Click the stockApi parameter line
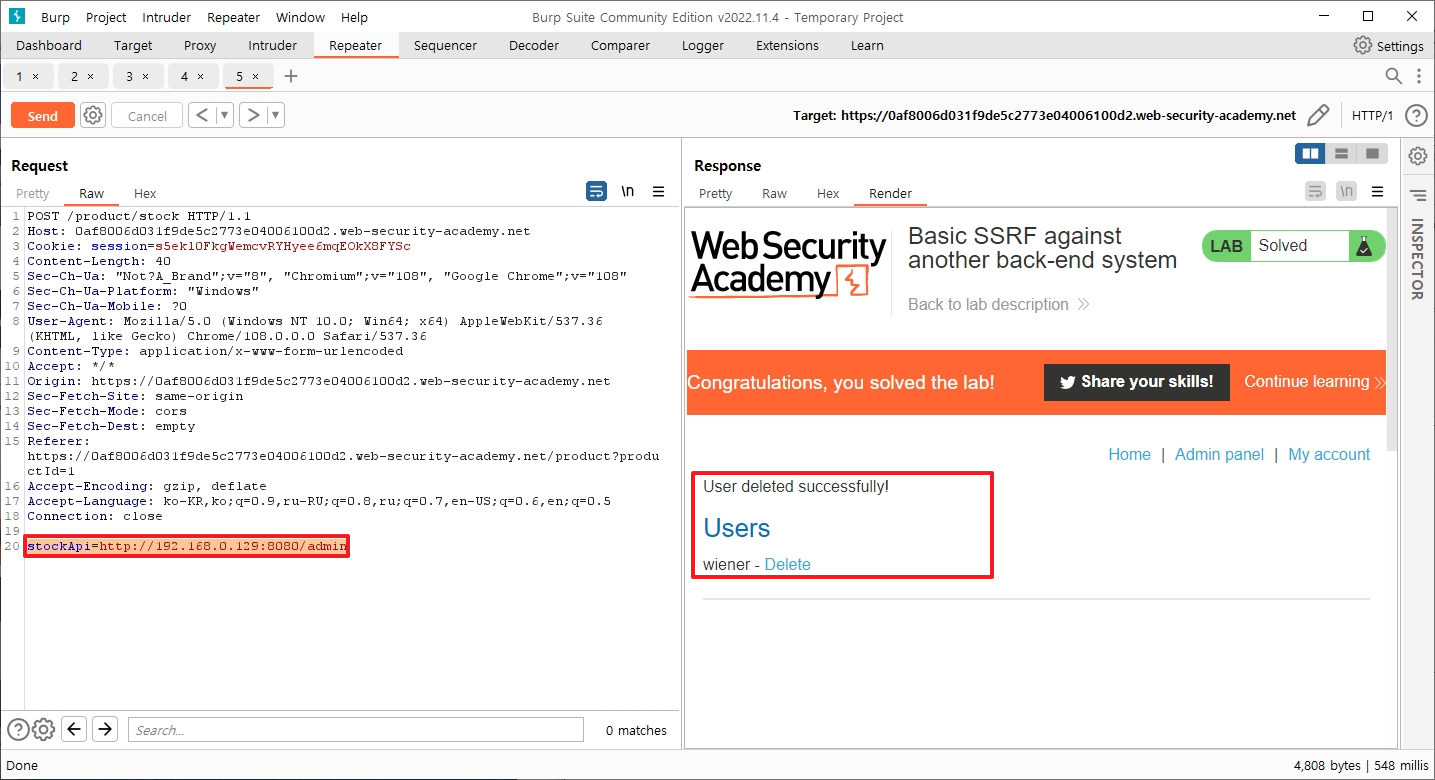The width and height of the screenshot is (1435, 780). (x=186, y=546)
